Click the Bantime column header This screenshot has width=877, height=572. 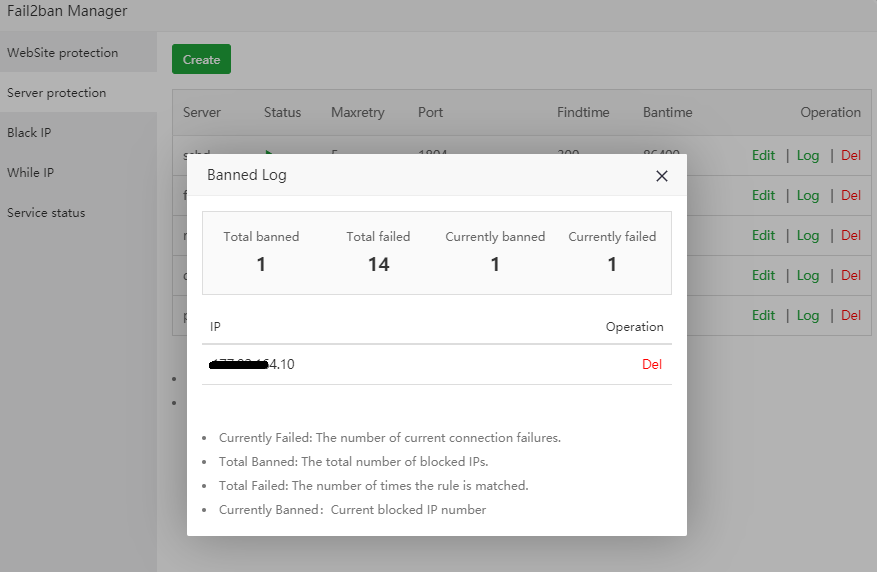[667, 113]
